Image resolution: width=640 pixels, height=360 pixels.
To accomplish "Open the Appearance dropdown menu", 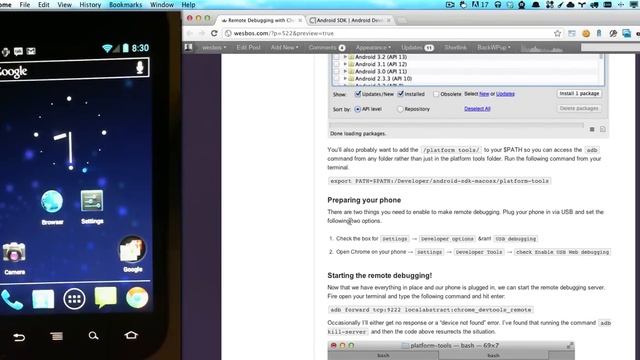I will 373,47.
